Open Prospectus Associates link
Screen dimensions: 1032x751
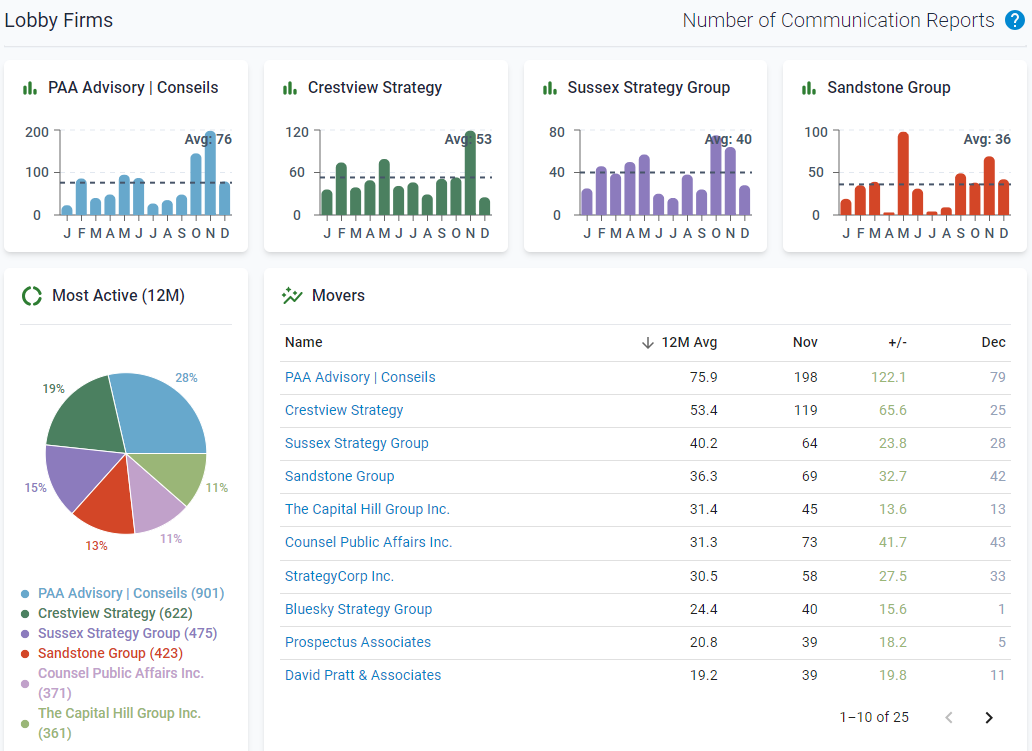(x=357, y=642)
